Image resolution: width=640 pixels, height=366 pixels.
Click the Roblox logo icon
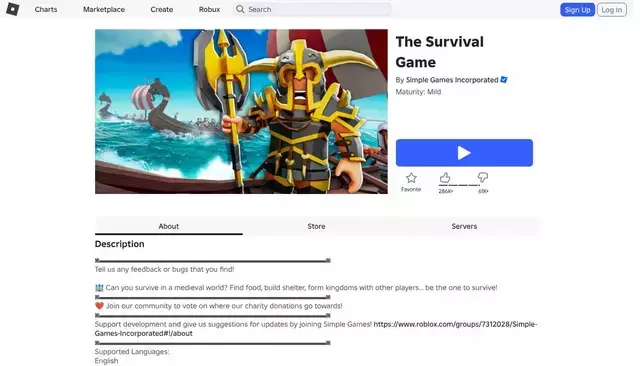13,9
